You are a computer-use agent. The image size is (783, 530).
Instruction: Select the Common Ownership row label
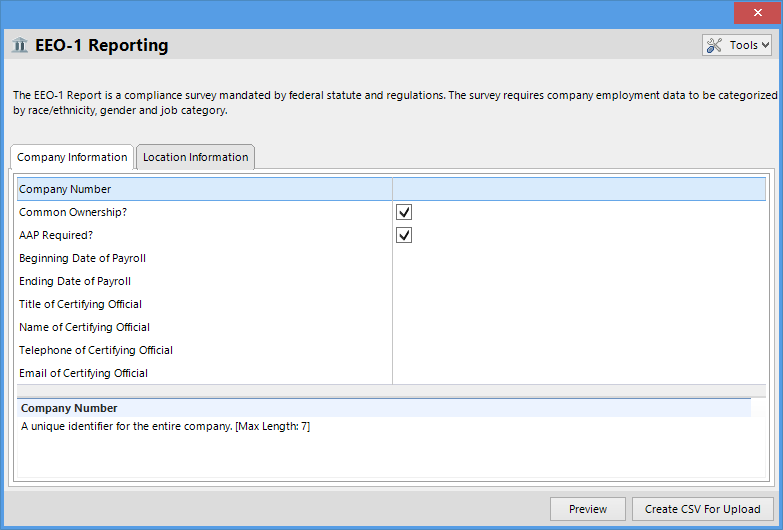pyautogui.click(x=73, y=212)
